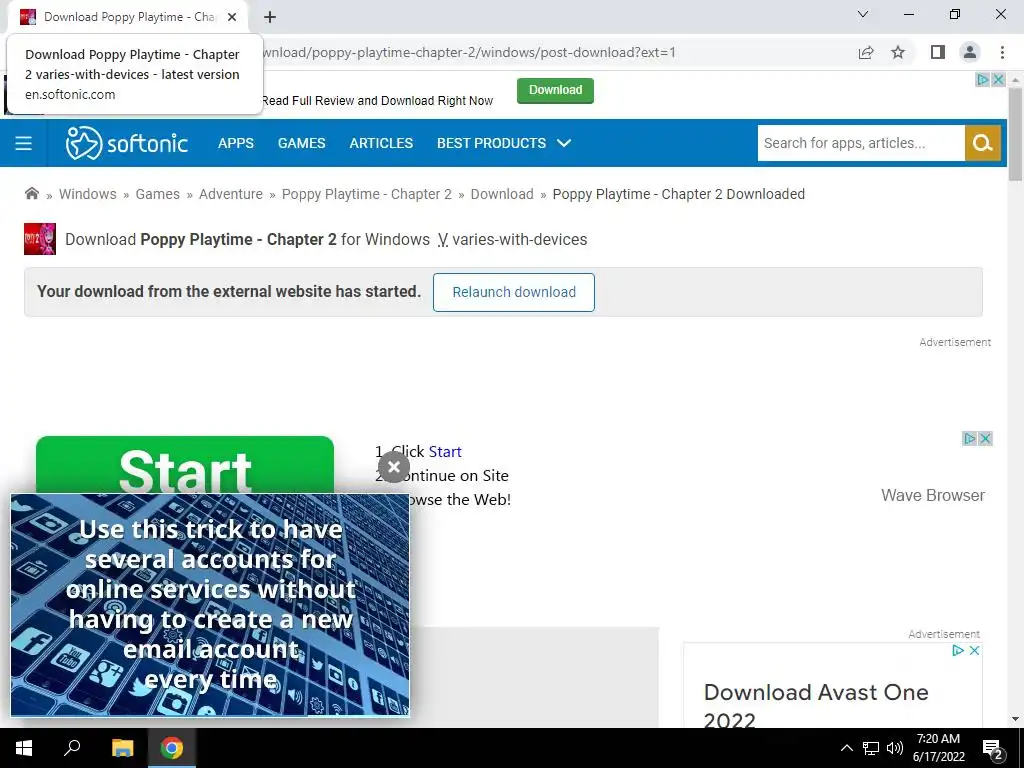Image resolution: width=1024 pixels, height=768 pixels.
Task: Close the Wave Browser ad with X
Action: point(985,438)
